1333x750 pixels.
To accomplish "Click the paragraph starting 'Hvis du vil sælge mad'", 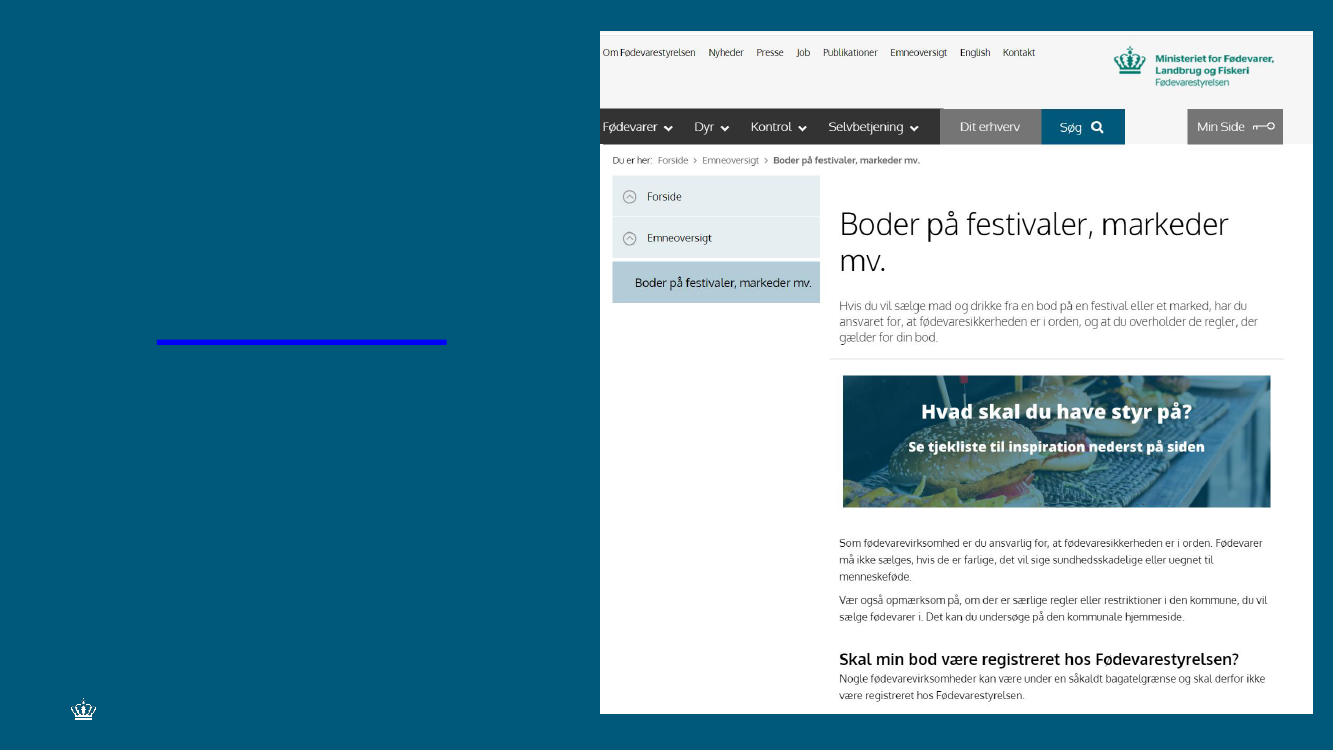I will [x=1048, y=322].
